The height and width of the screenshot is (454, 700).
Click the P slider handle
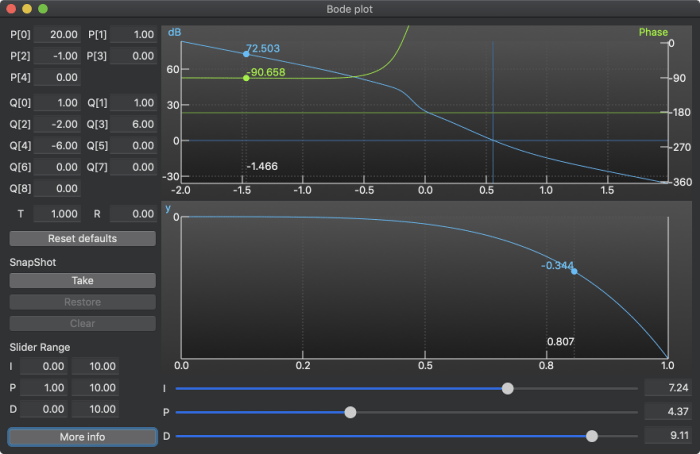click(350, 412)
